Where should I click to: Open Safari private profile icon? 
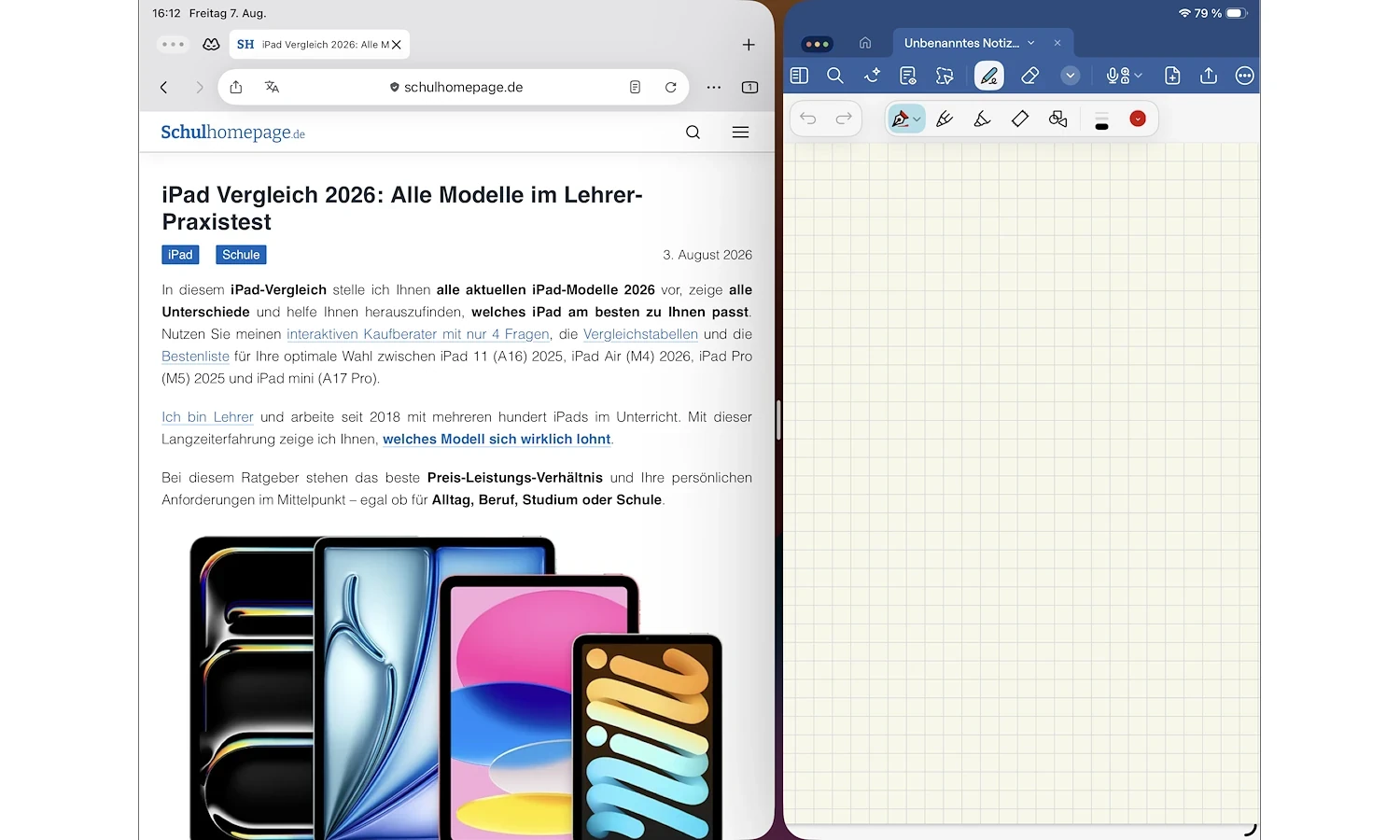212,44
